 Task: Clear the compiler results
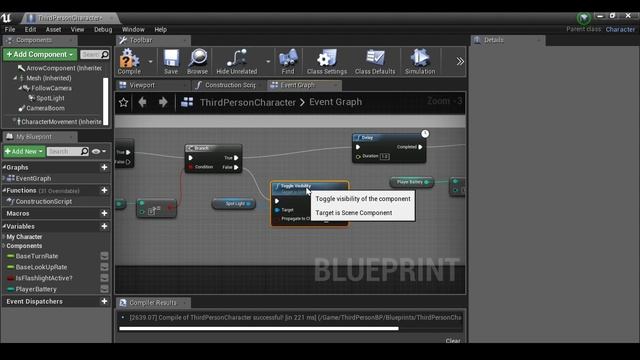(x=453, y=340)
